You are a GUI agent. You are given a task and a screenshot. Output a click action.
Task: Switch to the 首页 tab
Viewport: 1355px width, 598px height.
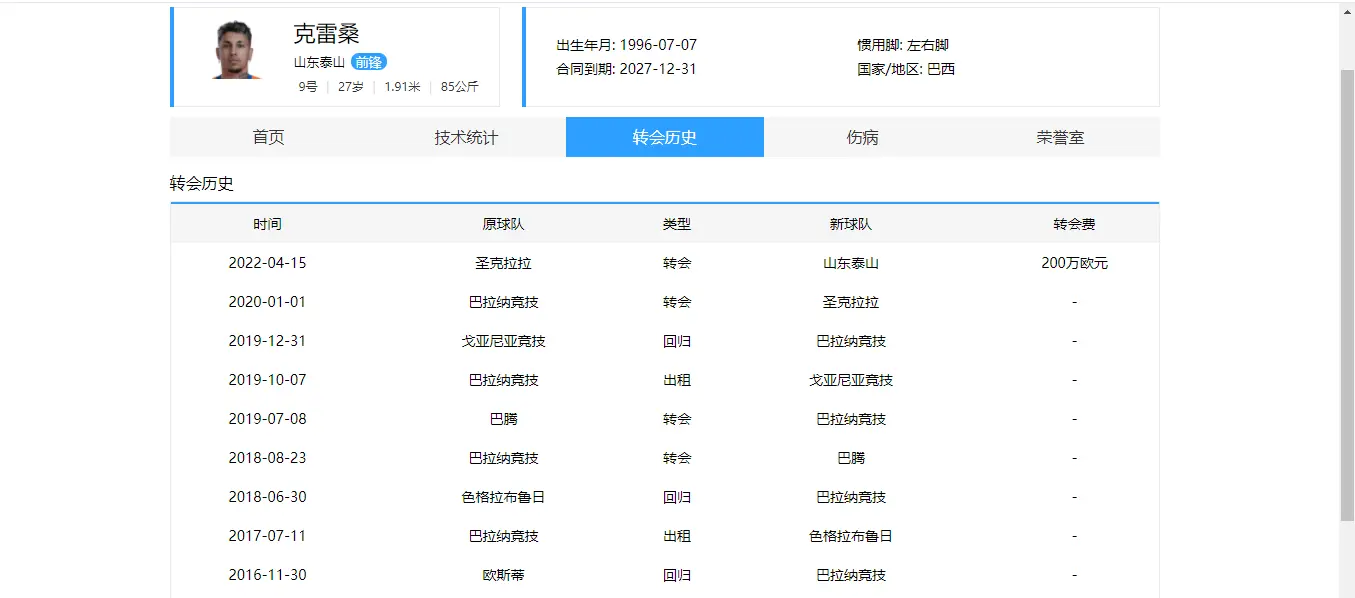click(x=268, y=137)
